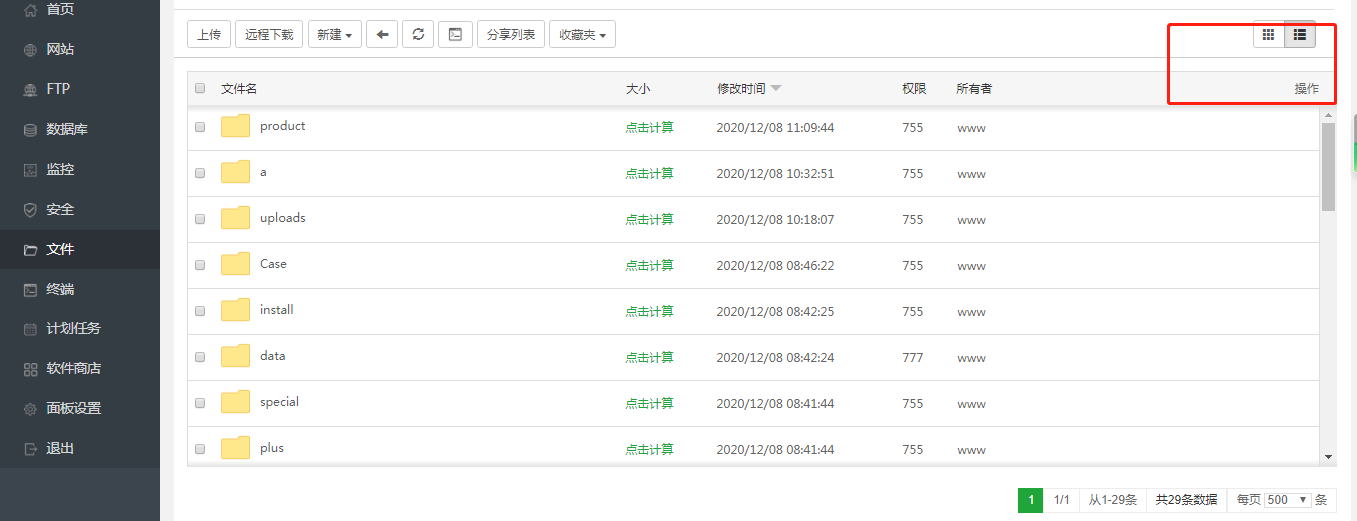Tick the checkbox for plus folder
This screenshot has width=1357, height=521.
(x=200, y=449)
